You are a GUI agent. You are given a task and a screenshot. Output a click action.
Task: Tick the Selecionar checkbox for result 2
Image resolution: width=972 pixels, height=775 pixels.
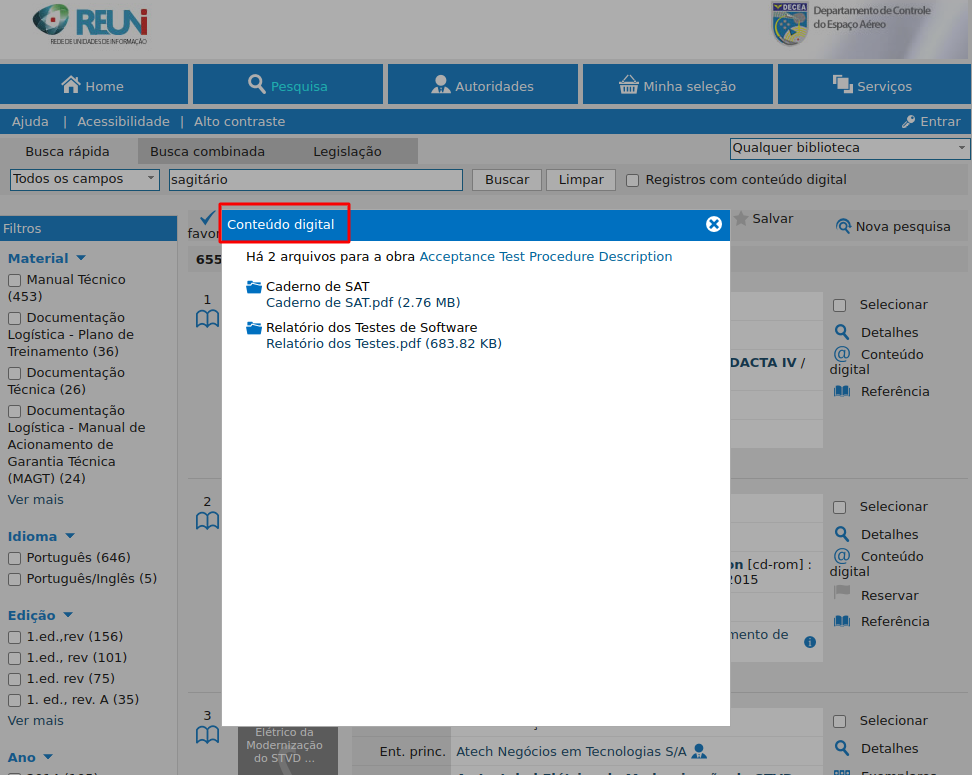pyautogui.click(x=839, y=507)
